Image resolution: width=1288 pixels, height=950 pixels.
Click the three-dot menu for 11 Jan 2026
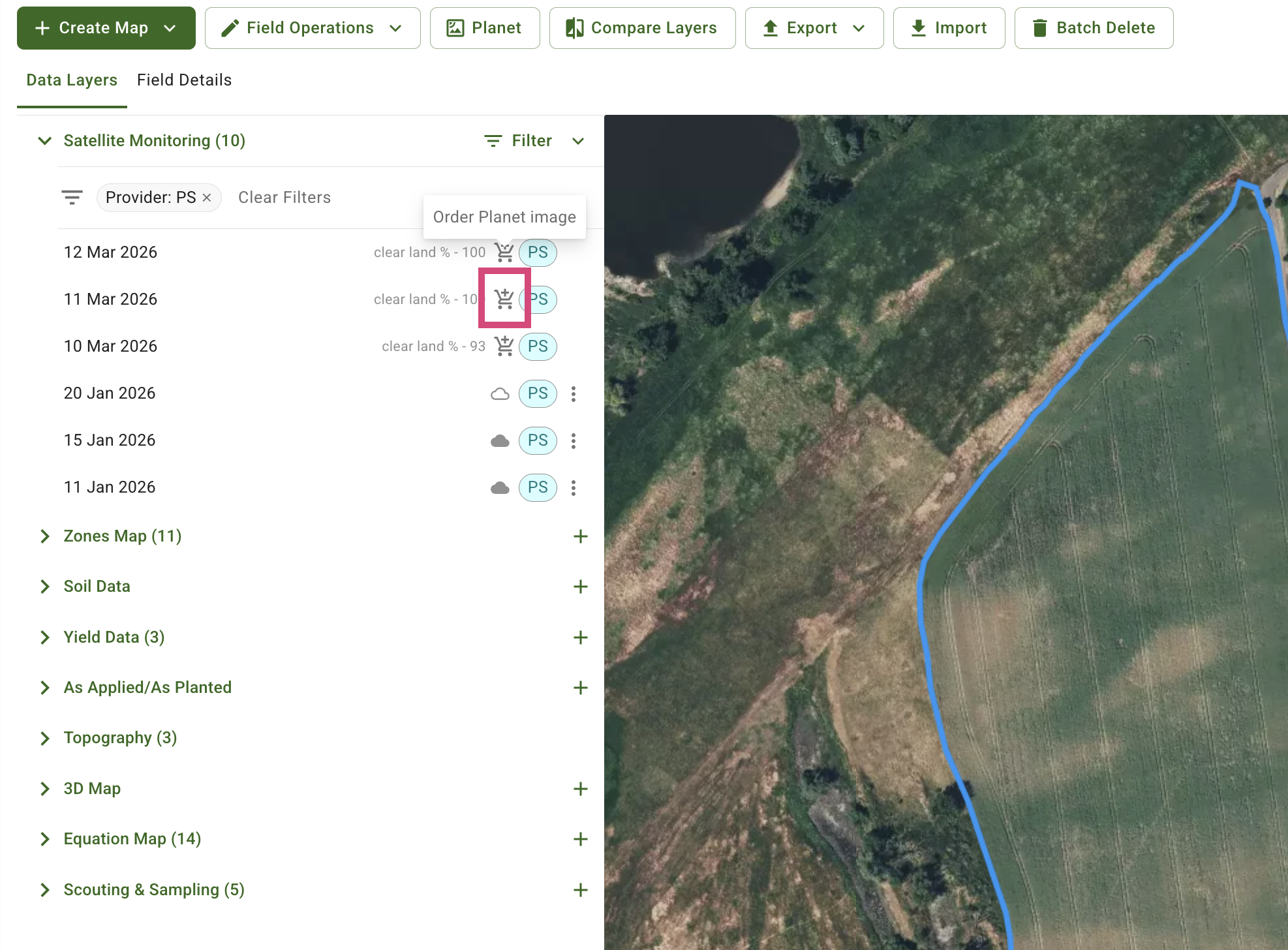click(x=574, y=487)
